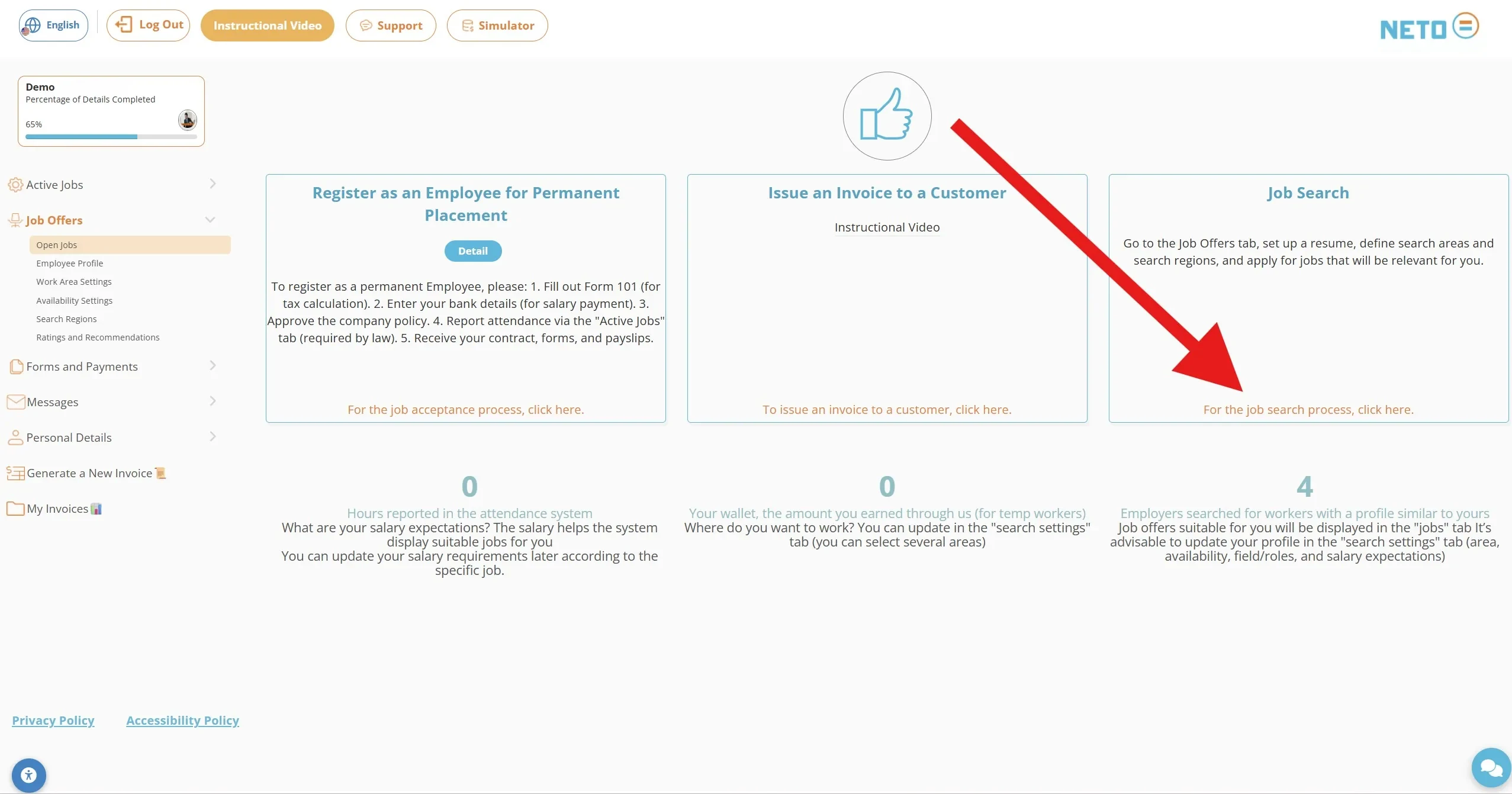Click the thumbs-up circle icon
1512x794 pixels.
[x=887, y=116]
